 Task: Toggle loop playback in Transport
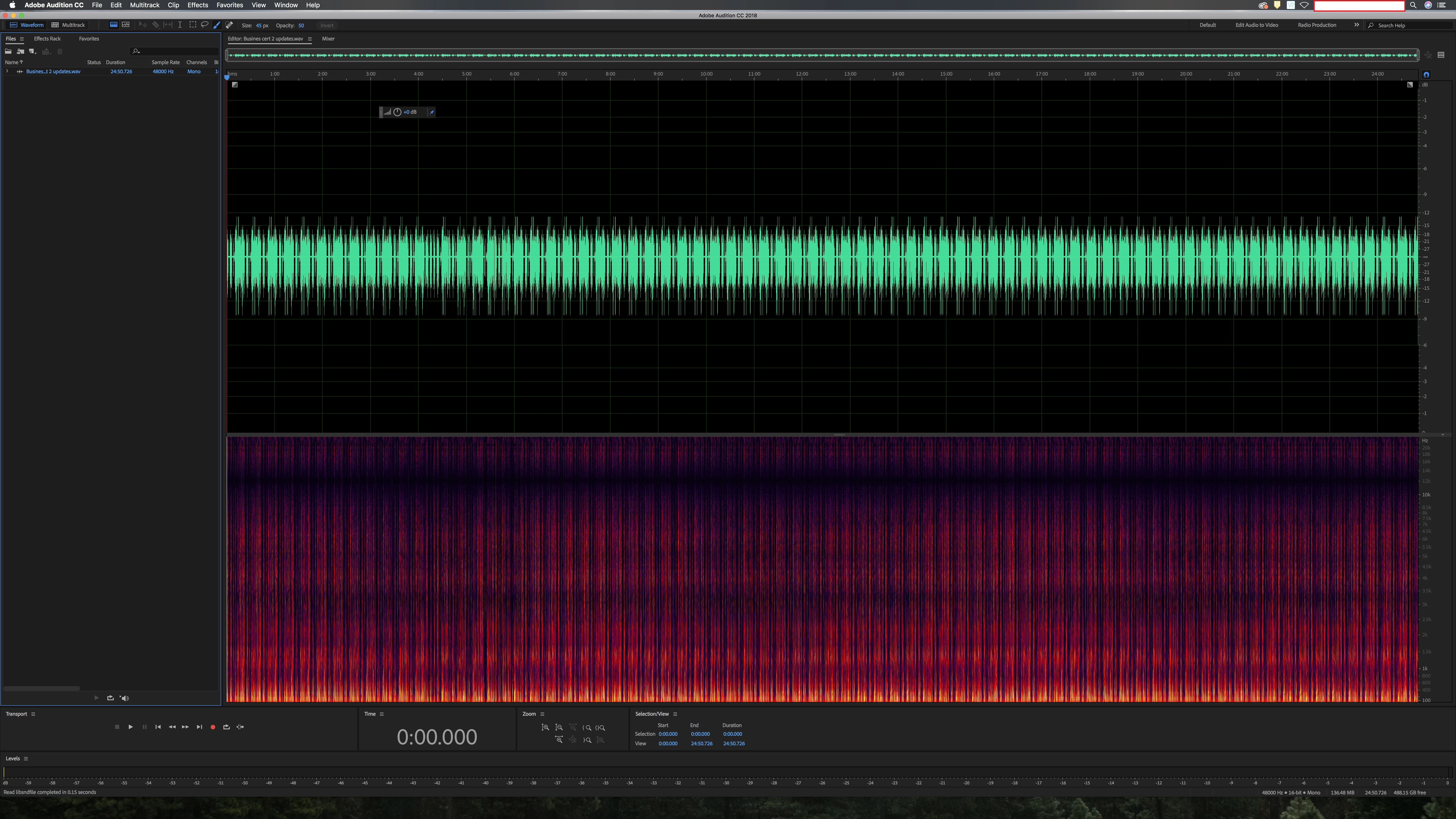226,727
